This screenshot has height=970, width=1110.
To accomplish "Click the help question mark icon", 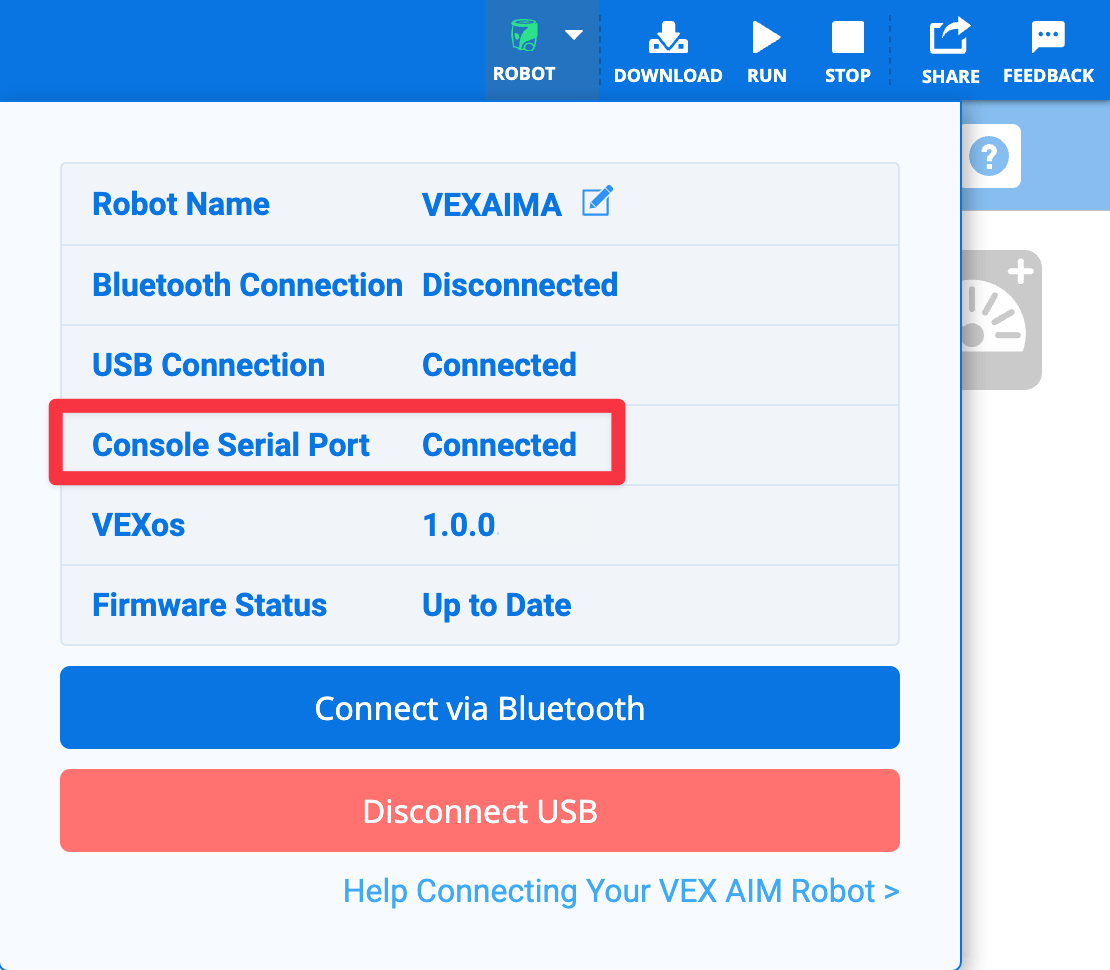I will [991, 155].
